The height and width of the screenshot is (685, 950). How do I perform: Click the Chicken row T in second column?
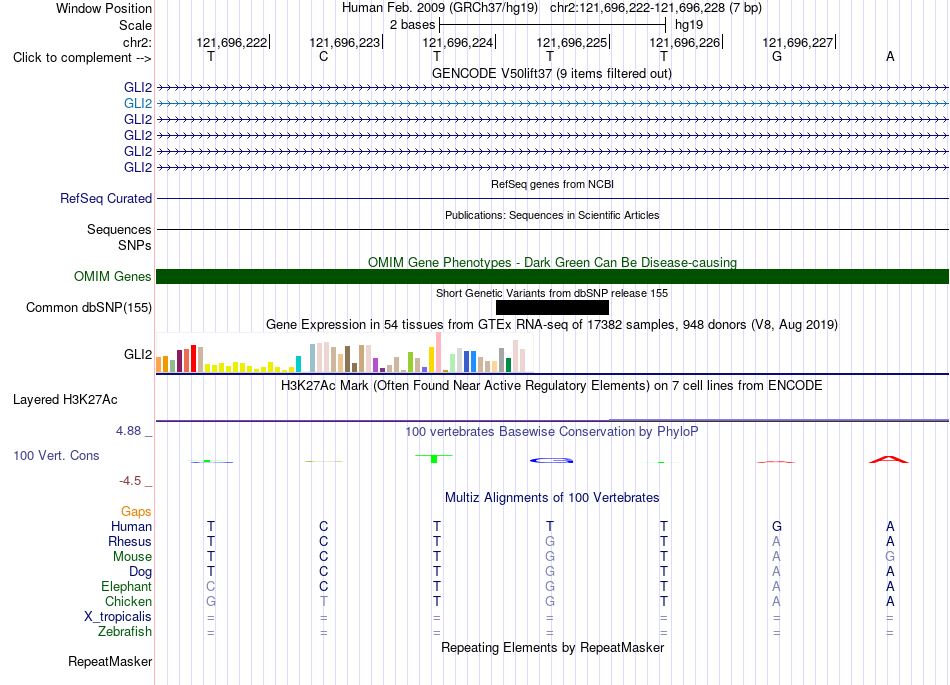pos(324,601)
